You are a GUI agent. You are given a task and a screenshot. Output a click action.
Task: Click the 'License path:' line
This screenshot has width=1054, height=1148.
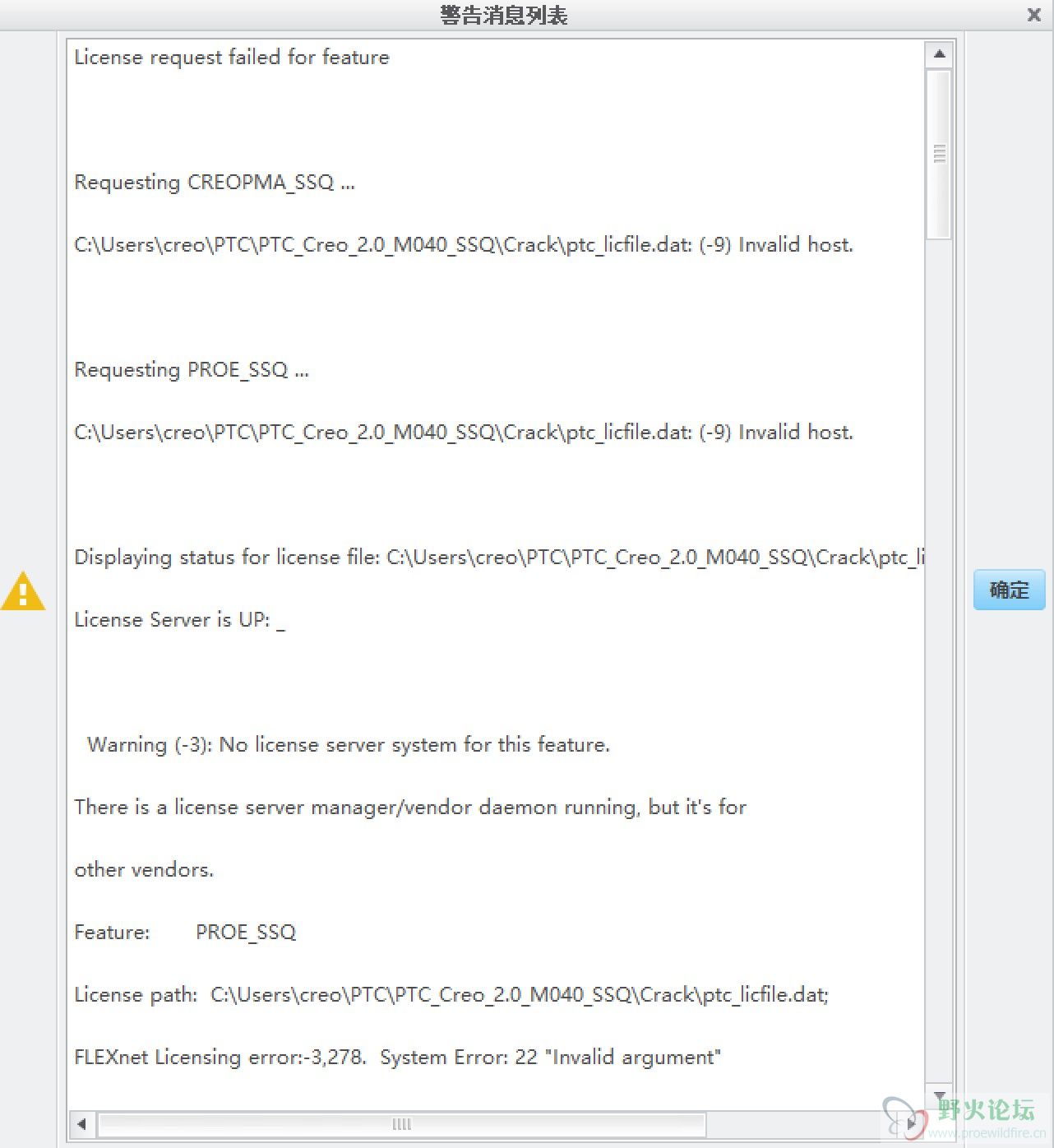[x=451, y=994]
